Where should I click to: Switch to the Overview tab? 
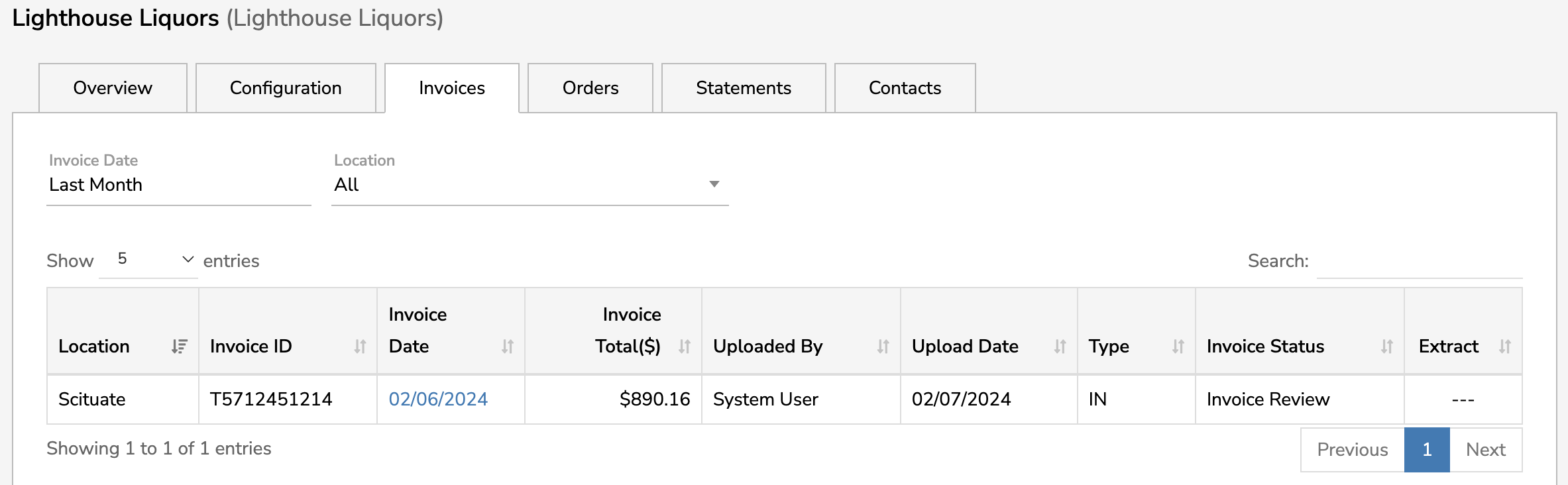(x=113, y=88)
